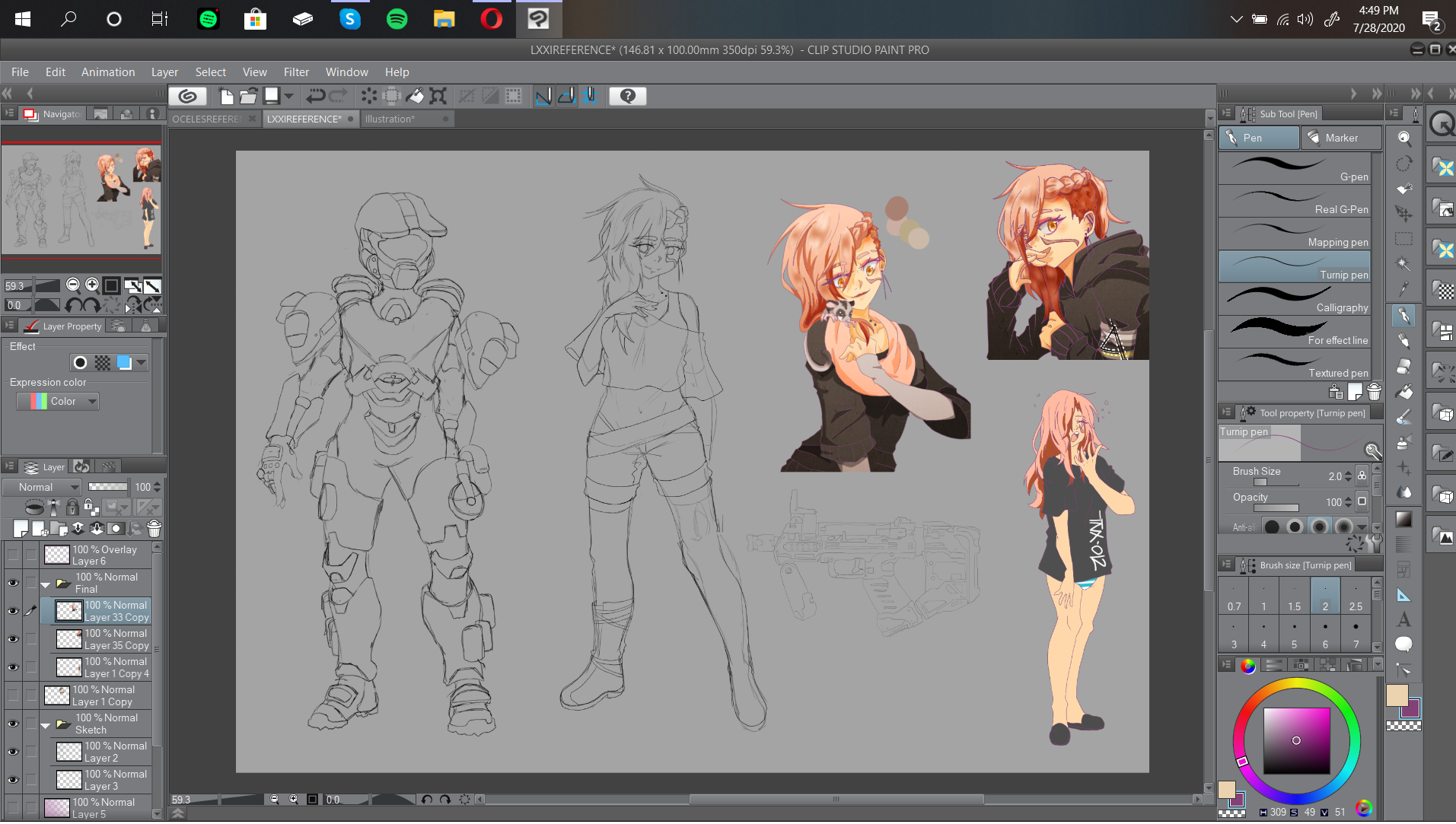Open the Filter menu
Image resolution: width=1456 pixels, height=824 pixels.
[x=296, y=72]
